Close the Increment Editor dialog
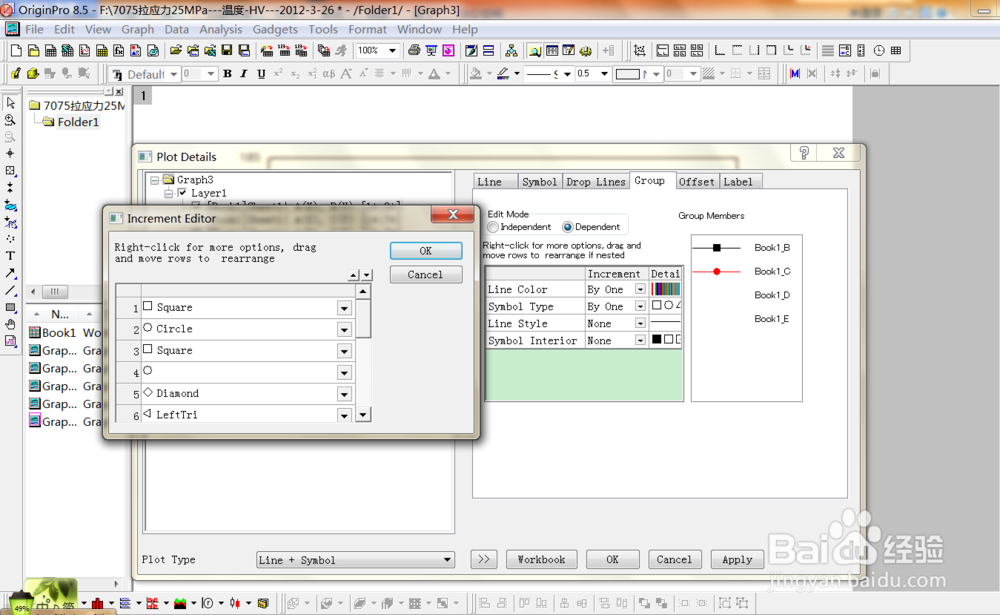 click(453, 214)
